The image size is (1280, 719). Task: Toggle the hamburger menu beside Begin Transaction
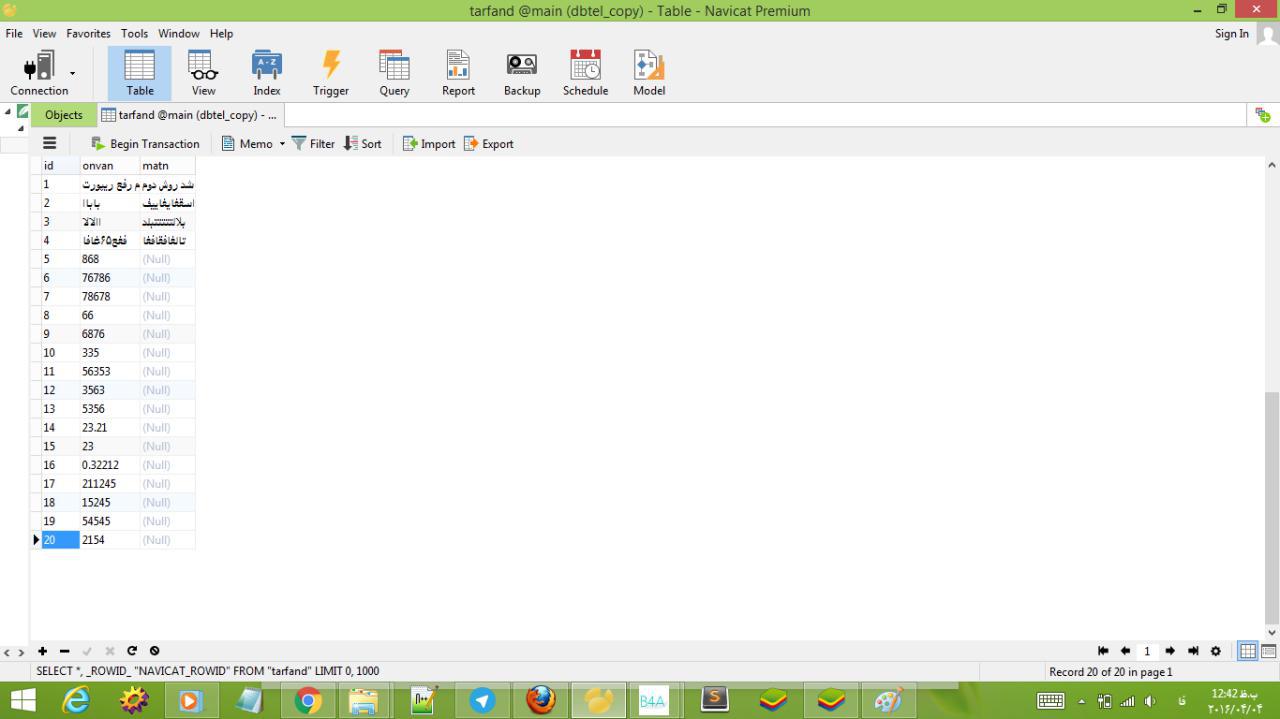[x=49, y=143]
